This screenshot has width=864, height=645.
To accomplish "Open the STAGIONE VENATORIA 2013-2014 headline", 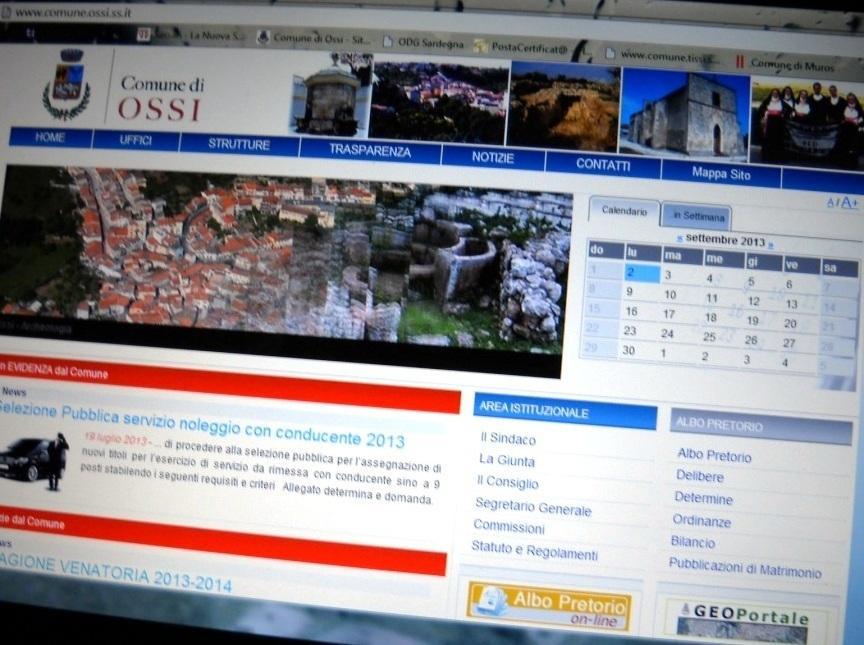I will pyautogui.click(x=116, y=573).
